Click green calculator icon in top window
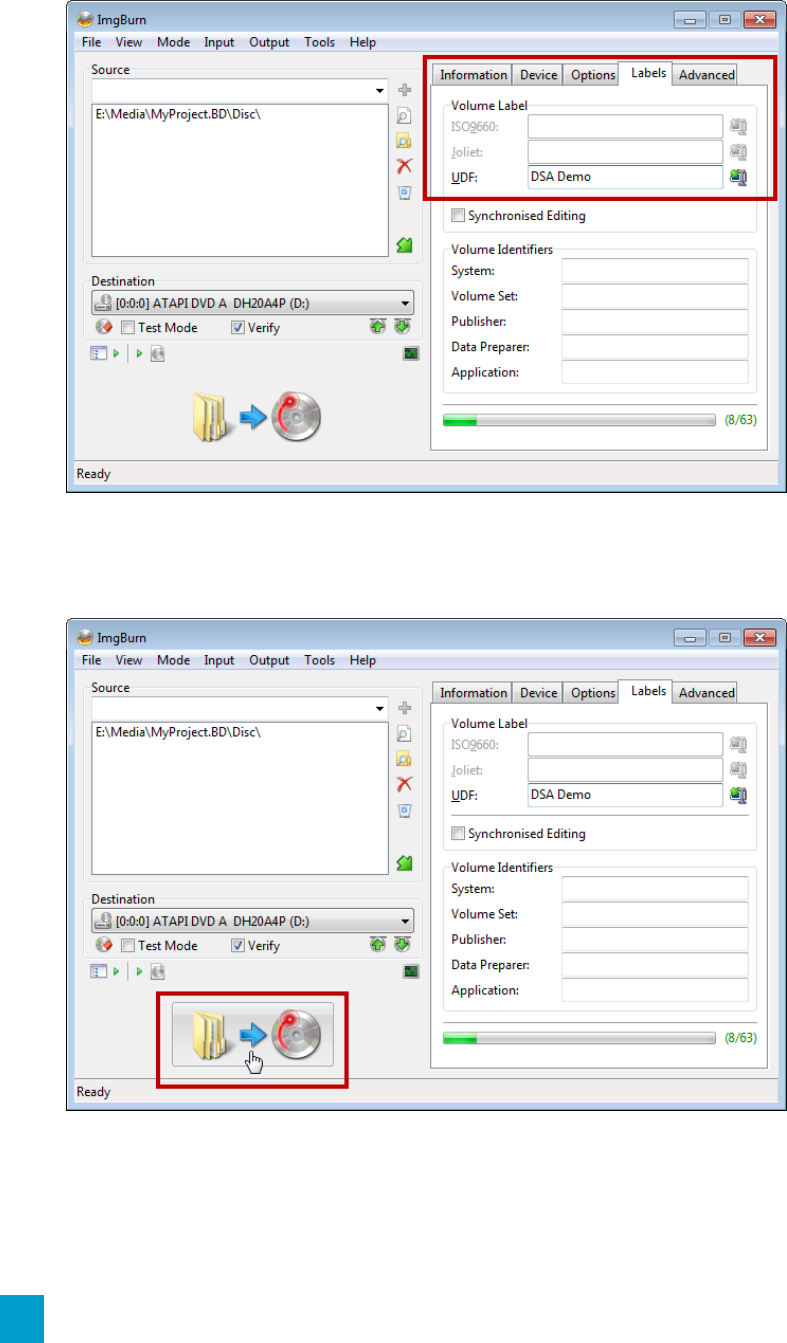Viewport: 787px width, 1343px height. [x=405, y=244]
